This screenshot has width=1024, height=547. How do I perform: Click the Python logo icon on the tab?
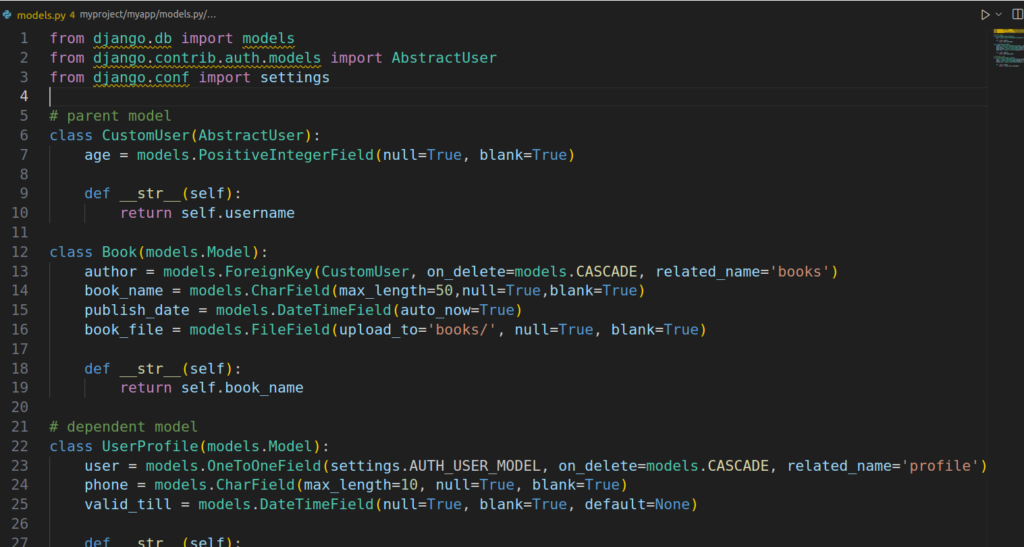[x=7, y=15]
